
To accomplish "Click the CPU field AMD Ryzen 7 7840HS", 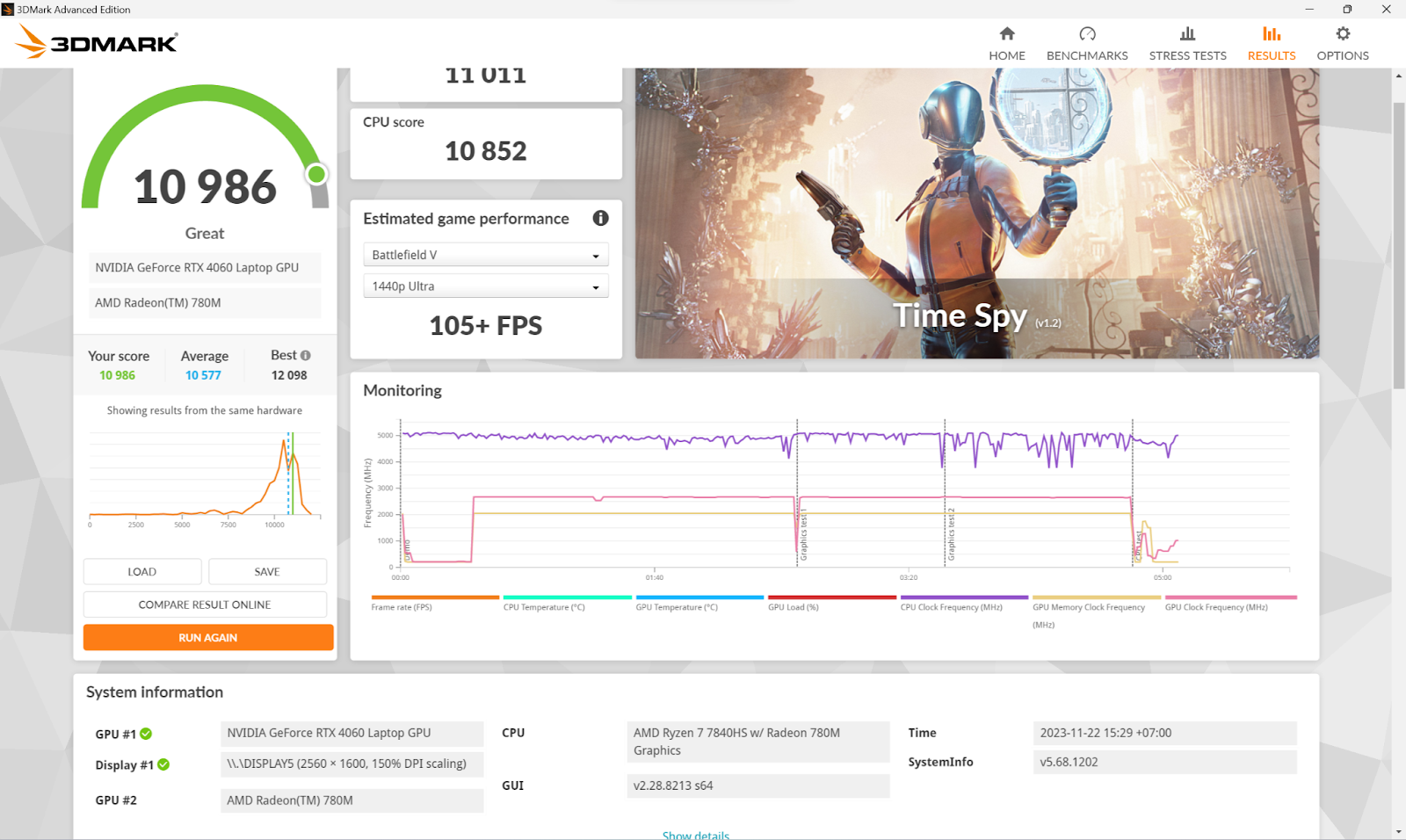I will click(x=758, y=742).
